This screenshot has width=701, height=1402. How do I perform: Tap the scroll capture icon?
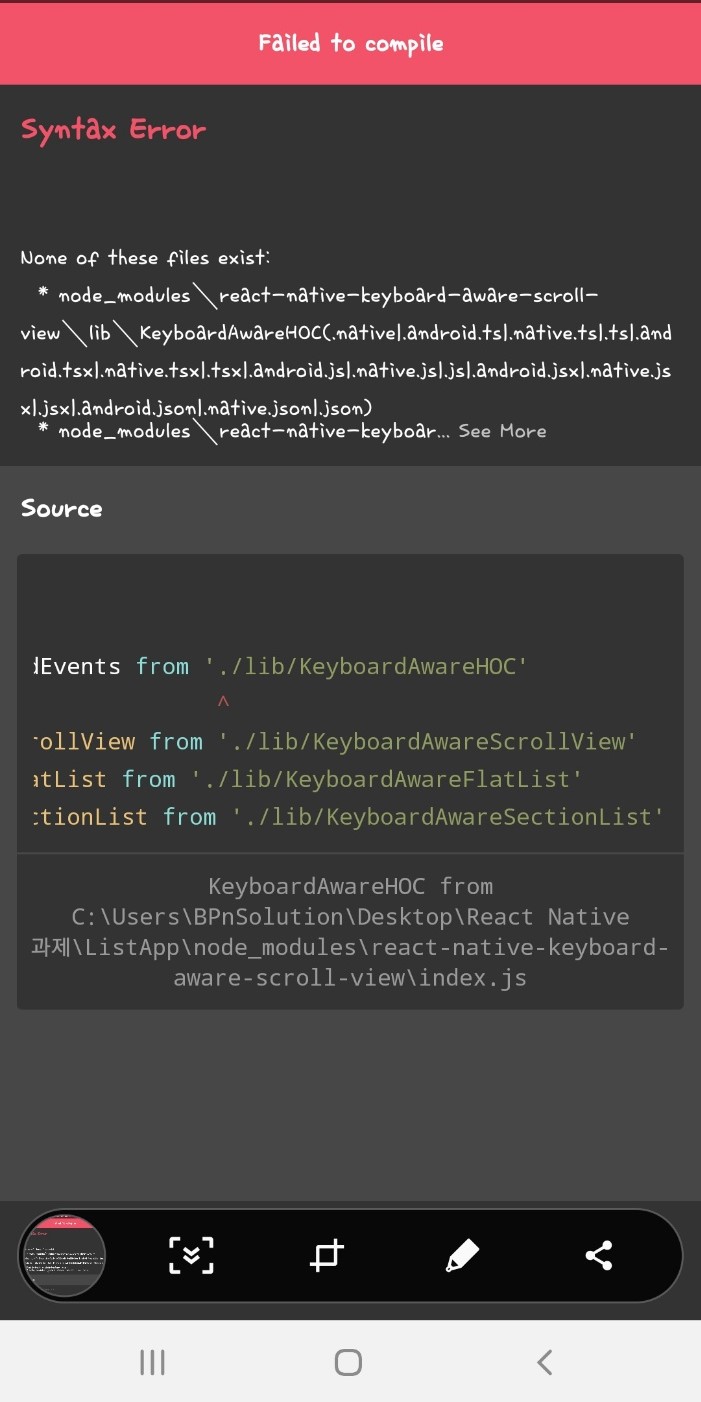coord(191,1255)
